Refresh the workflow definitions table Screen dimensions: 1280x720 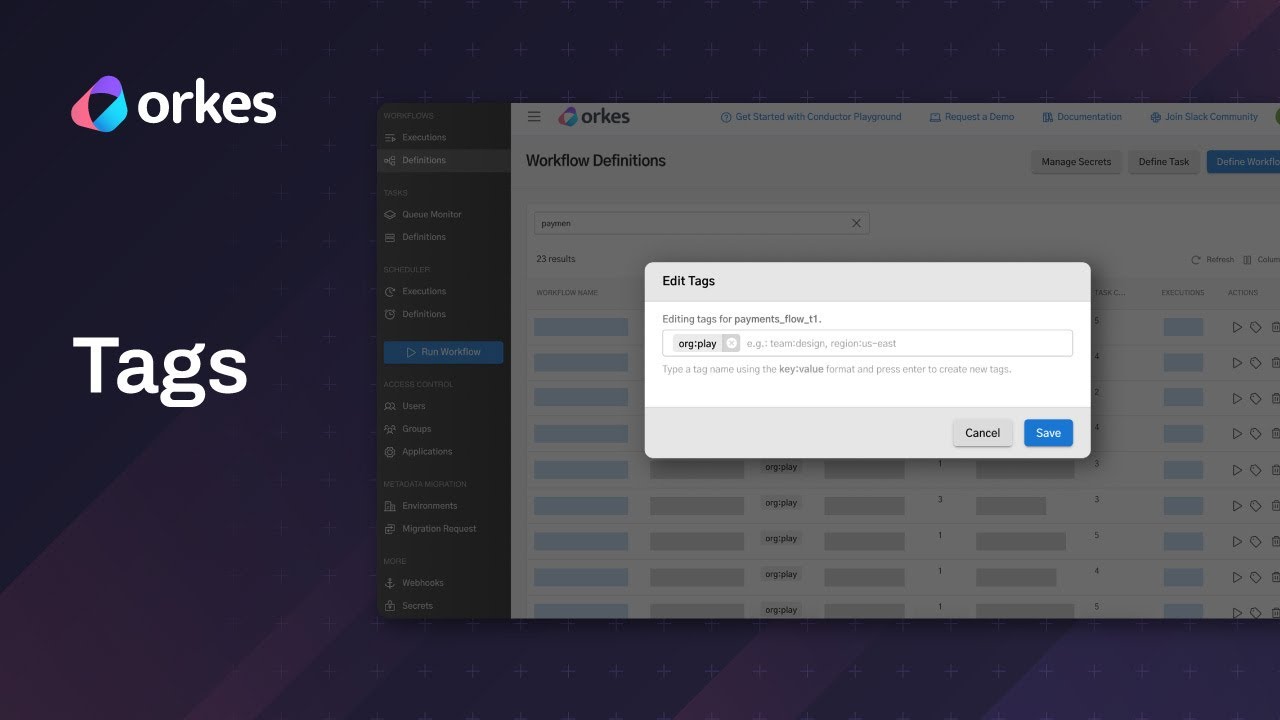(x=1212, y=260)
